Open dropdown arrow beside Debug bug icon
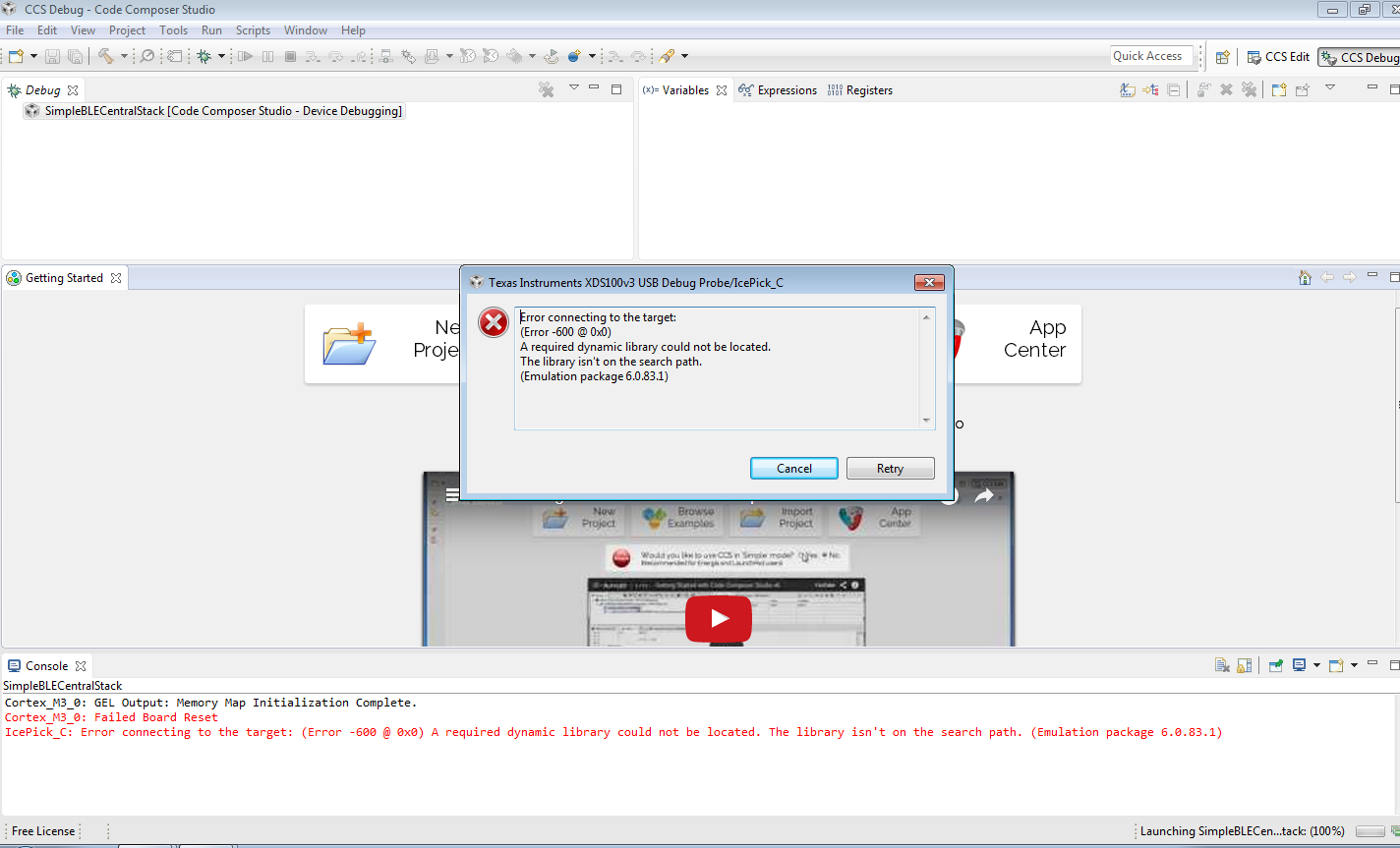This screenshot has width=1400, height=848. [221, 56]
